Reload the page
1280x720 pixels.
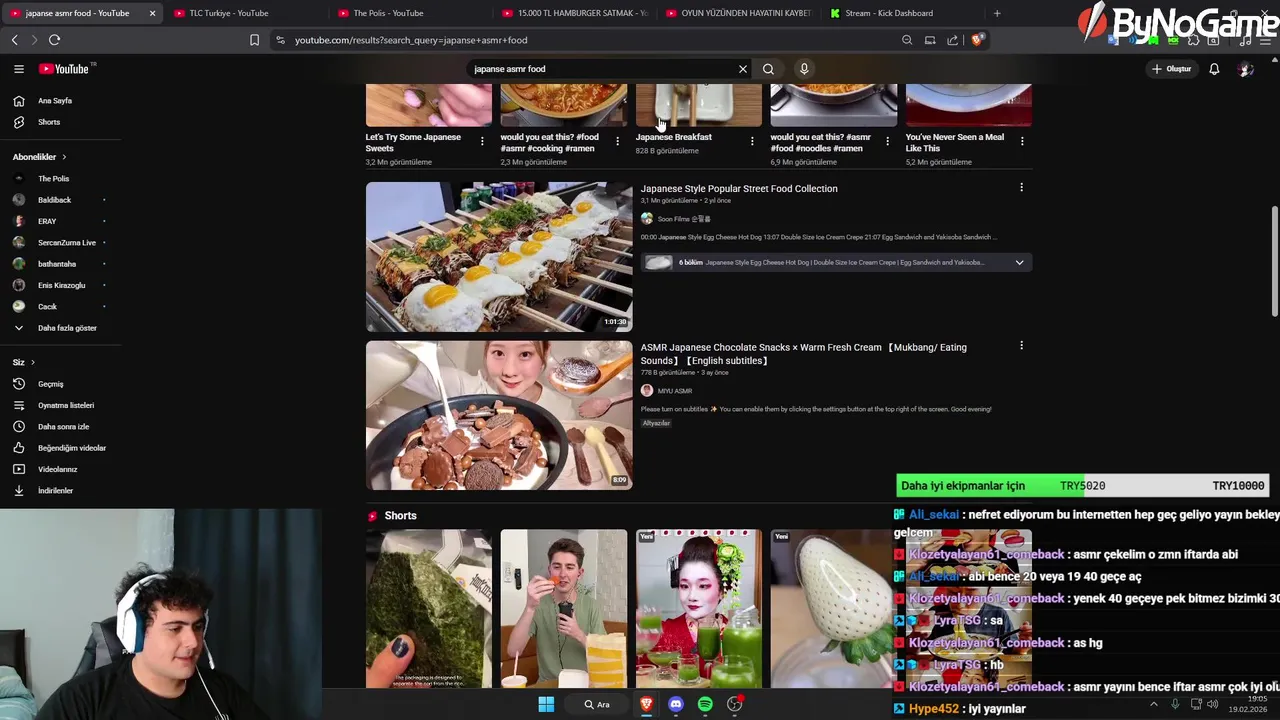54,40
